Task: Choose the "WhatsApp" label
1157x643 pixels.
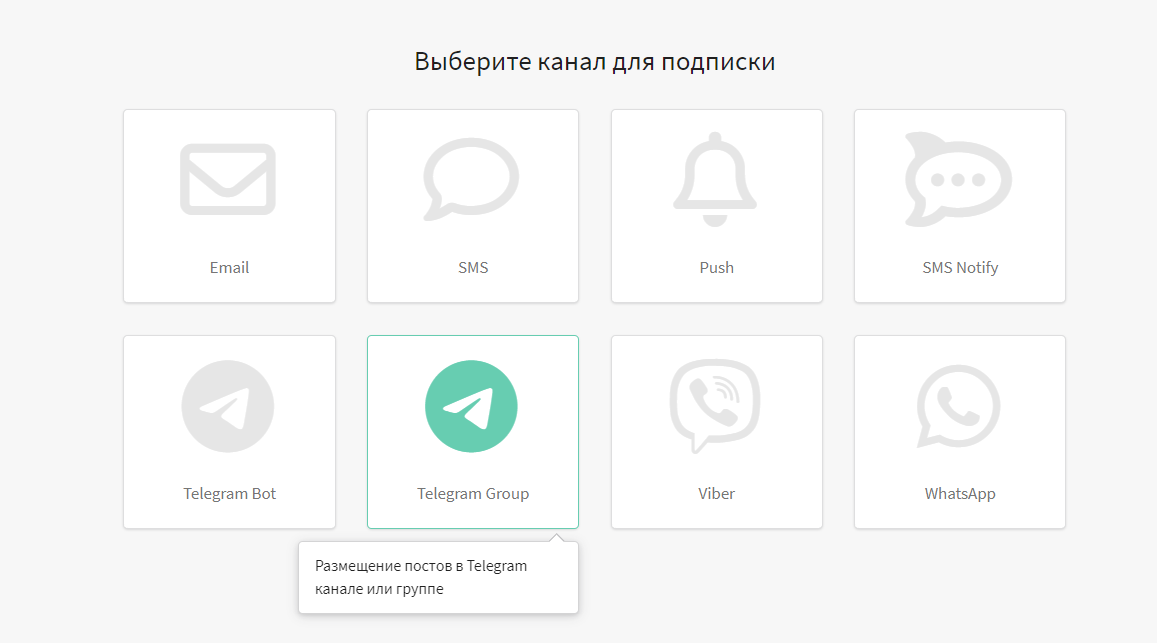Action: point(960,494)
